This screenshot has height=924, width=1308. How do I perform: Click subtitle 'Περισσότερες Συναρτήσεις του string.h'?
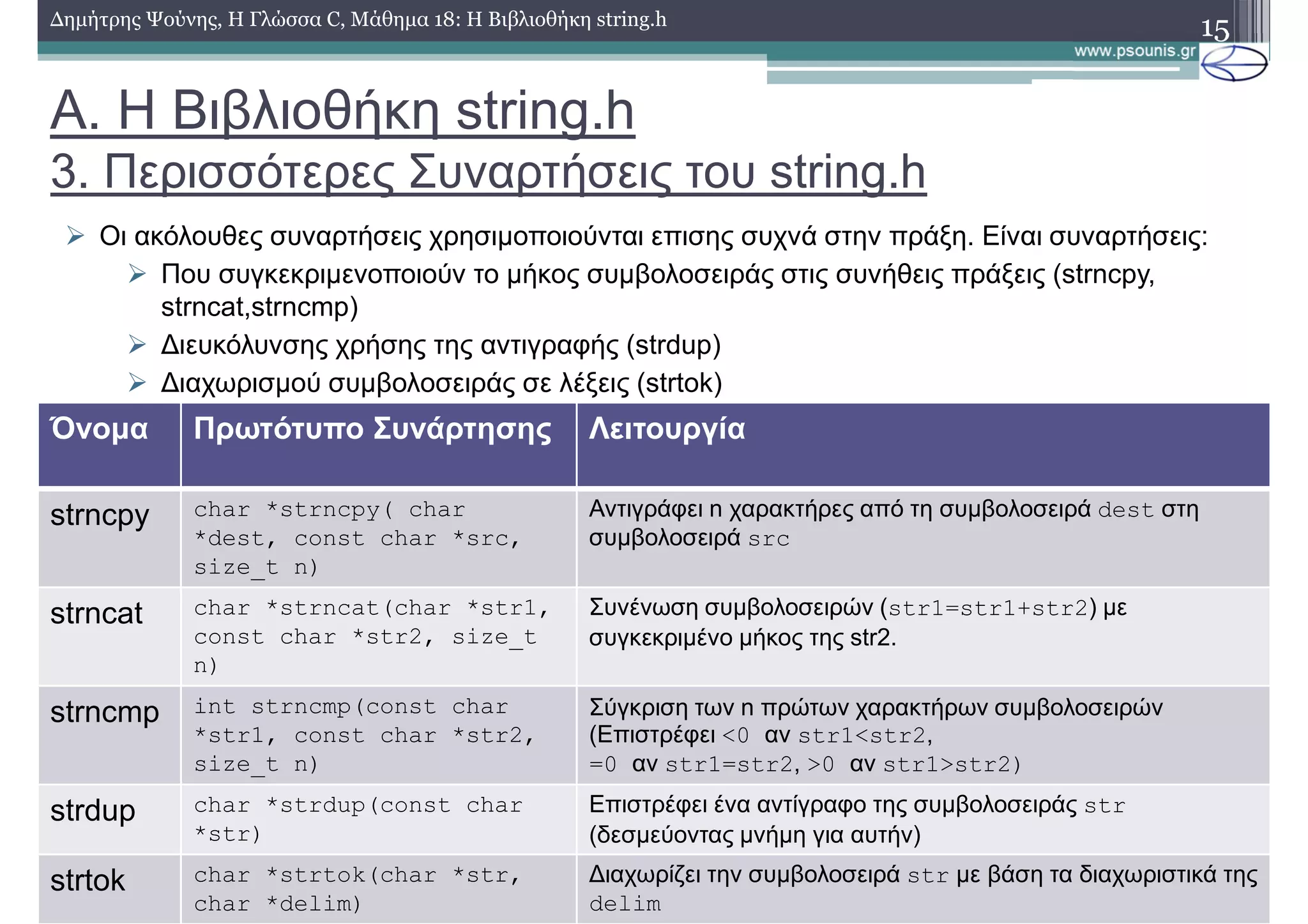[515, 172]
